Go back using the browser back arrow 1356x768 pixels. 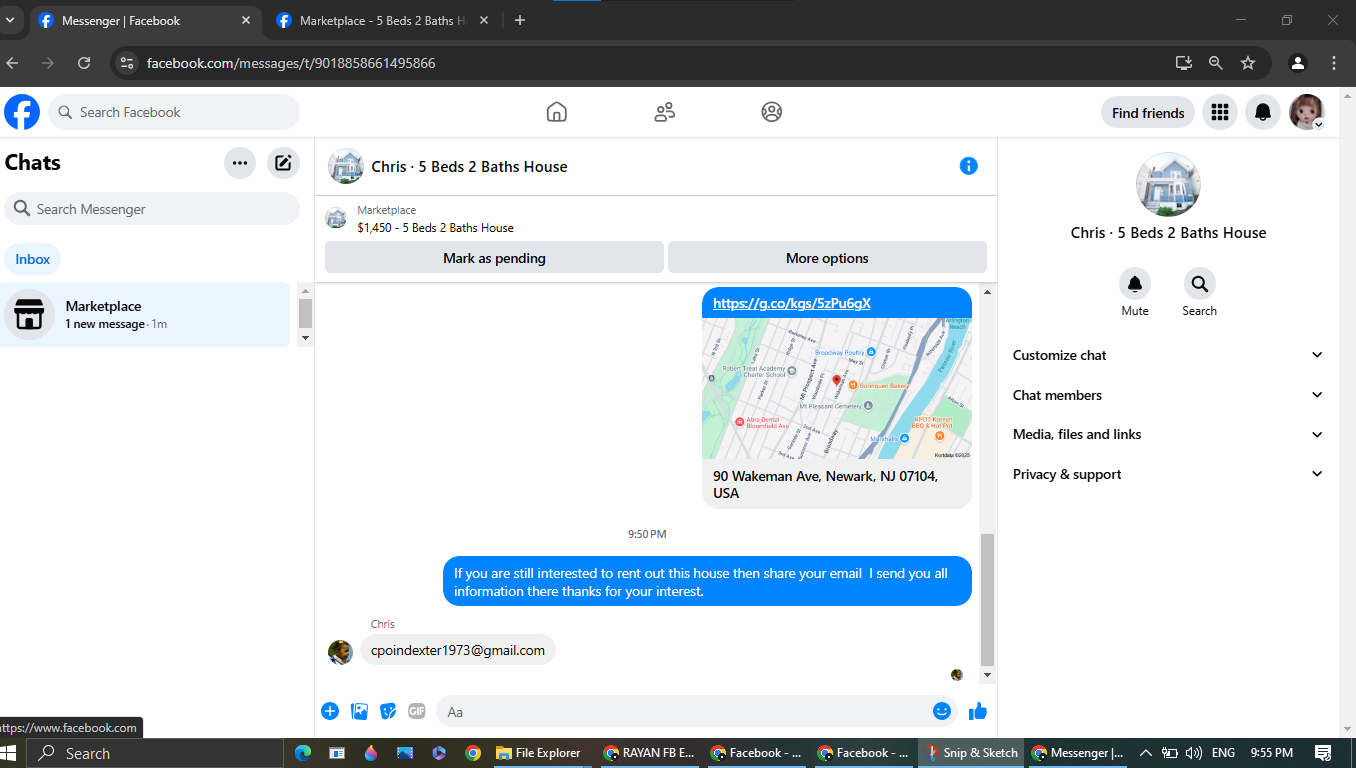tap(13, 63)
